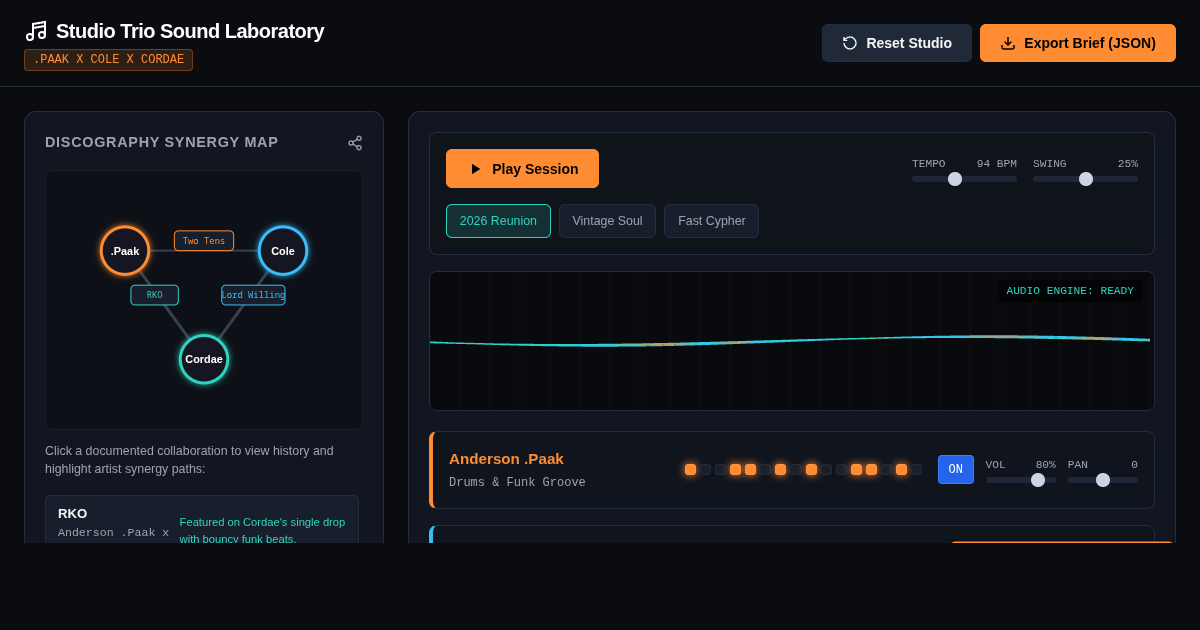Click the RKO edge label in the synergy map

[x=155, y=295]
